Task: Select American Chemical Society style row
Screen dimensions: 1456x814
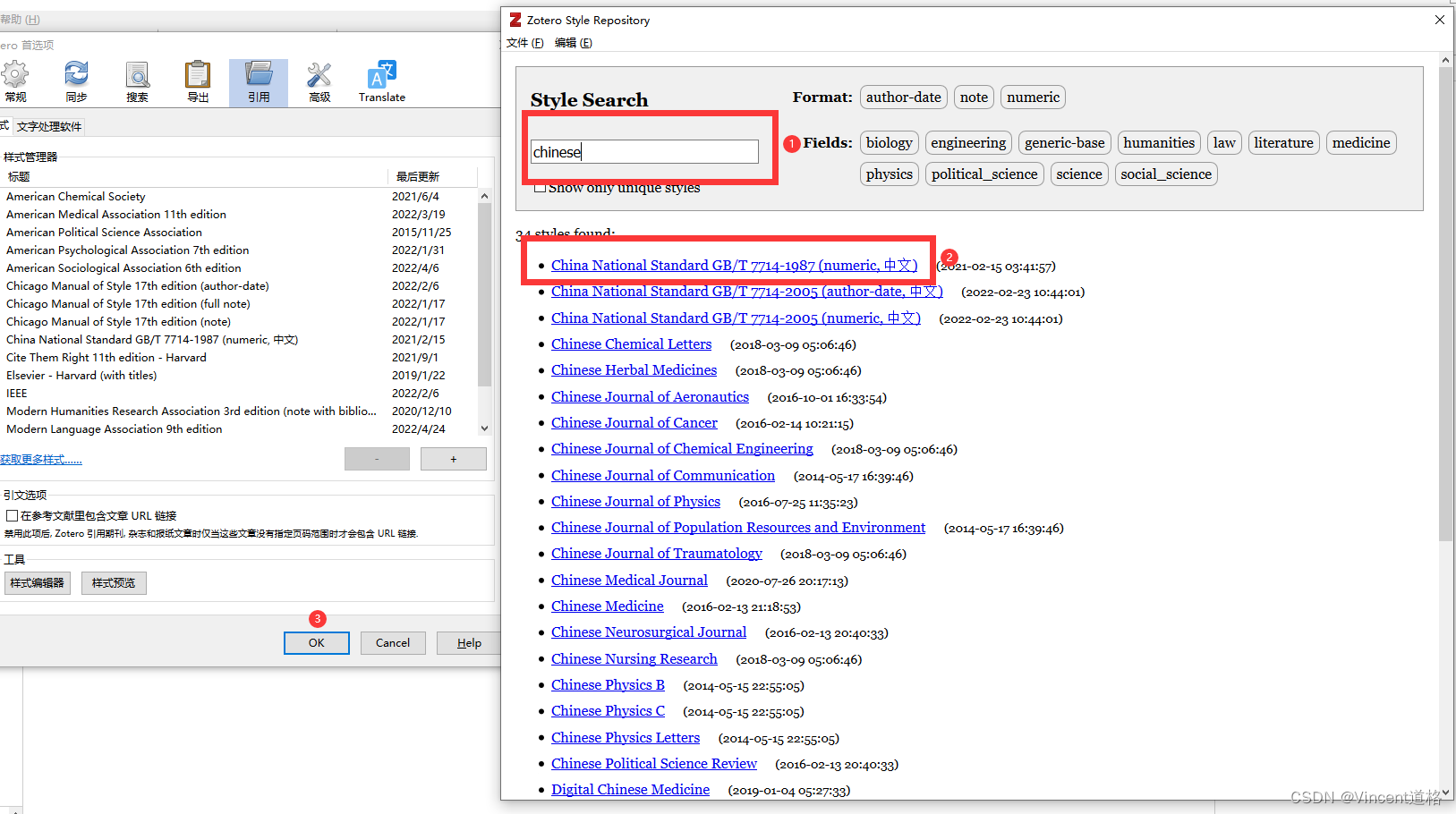Action: tap(239, 197)
